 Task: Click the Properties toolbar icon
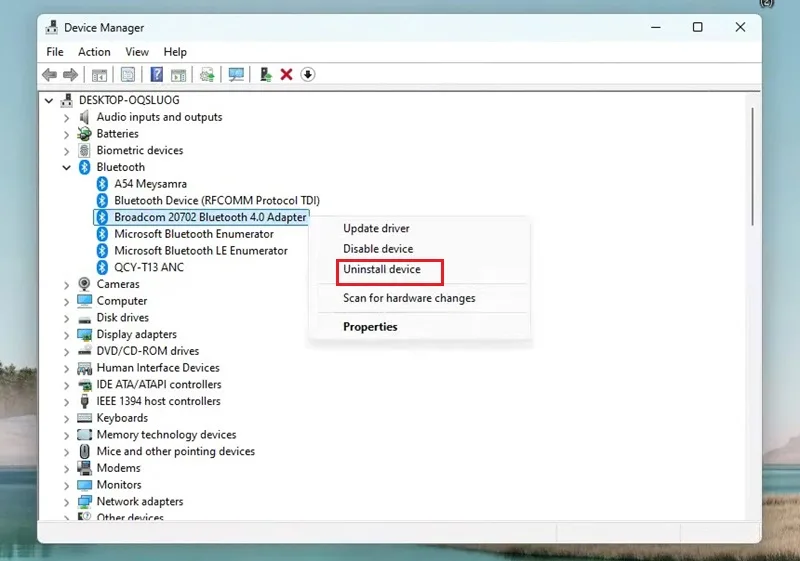[x=128, y=74]
